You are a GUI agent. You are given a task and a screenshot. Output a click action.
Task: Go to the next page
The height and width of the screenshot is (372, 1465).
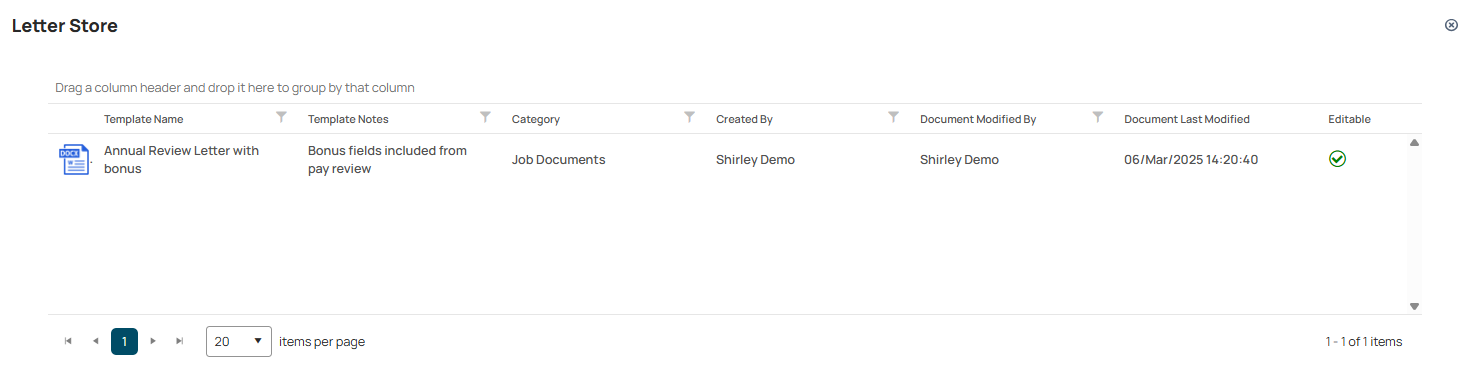[x=153, y=341]
